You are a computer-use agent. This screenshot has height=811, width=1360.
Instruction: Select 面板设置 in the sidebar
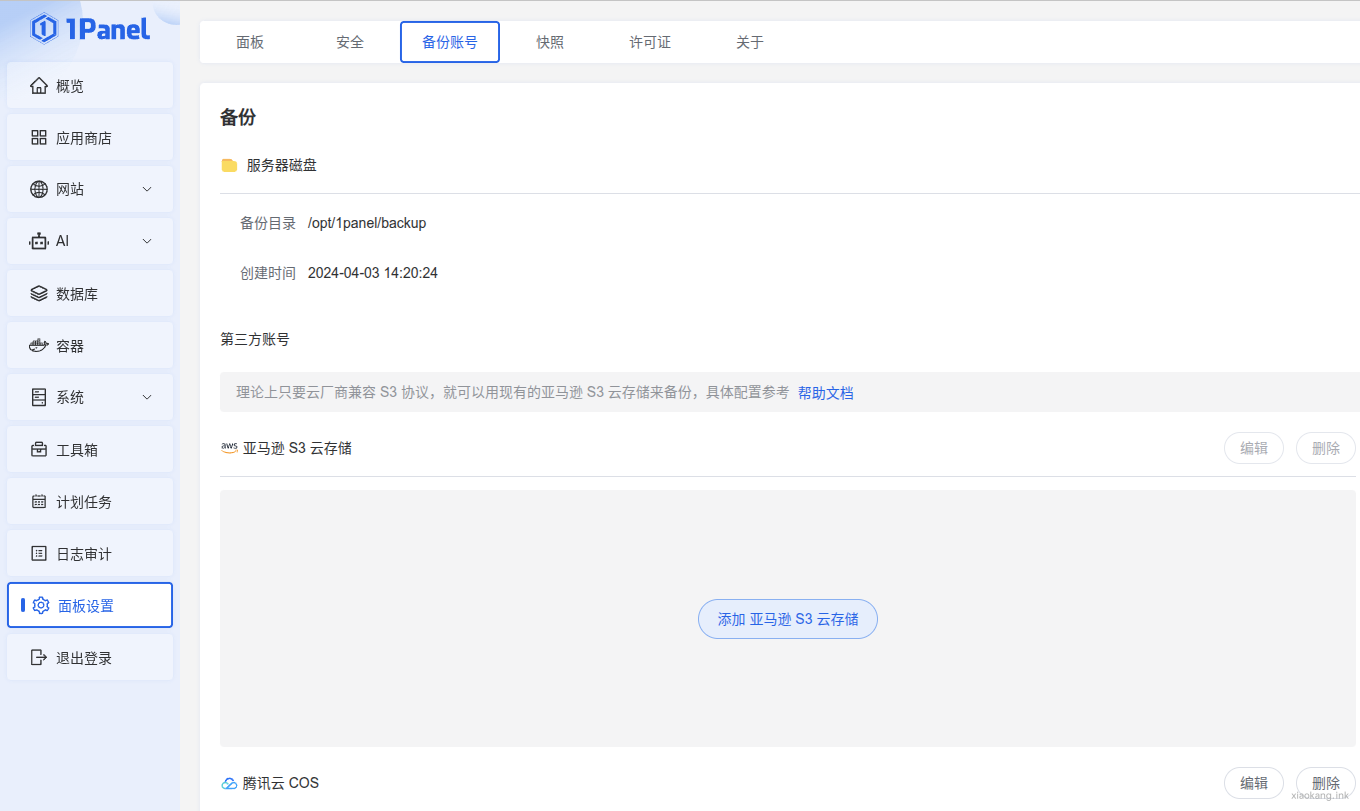coord(90,605)
